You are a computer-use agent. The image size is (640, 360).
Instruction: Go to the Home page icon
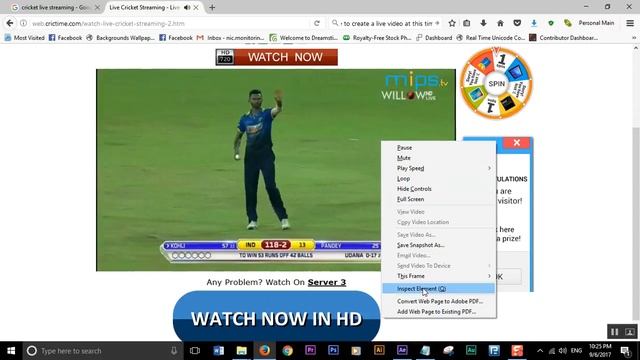500,23
